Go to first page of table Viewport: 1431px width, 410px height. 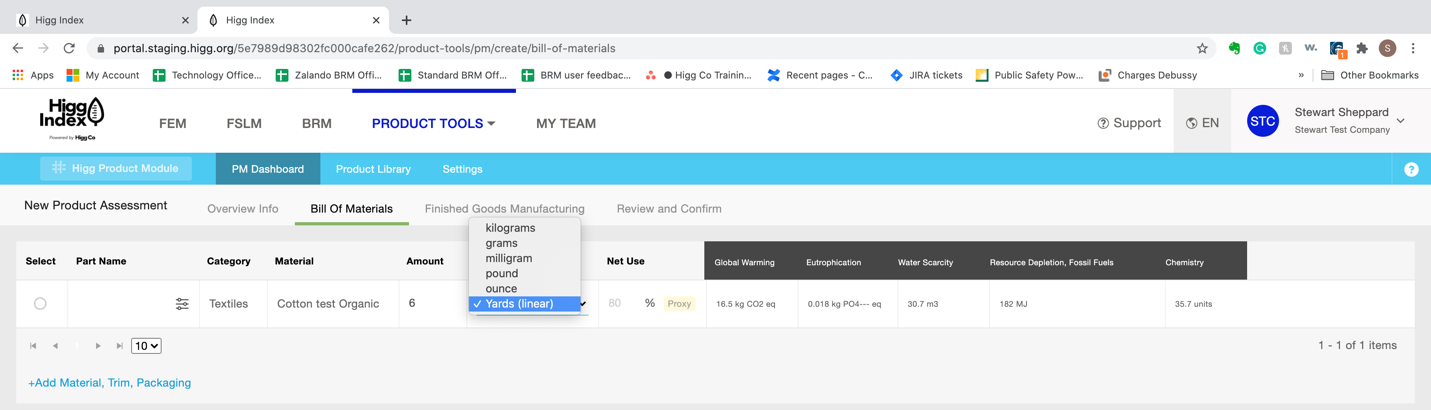pos(33,346)
